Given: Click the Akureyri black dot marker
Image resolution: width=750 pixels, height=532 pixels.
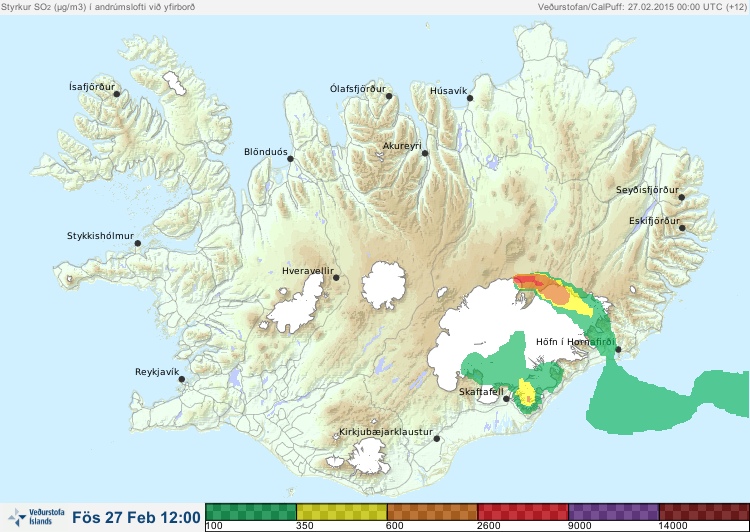Looking at the screenshot, I should [x=425, y=153].
